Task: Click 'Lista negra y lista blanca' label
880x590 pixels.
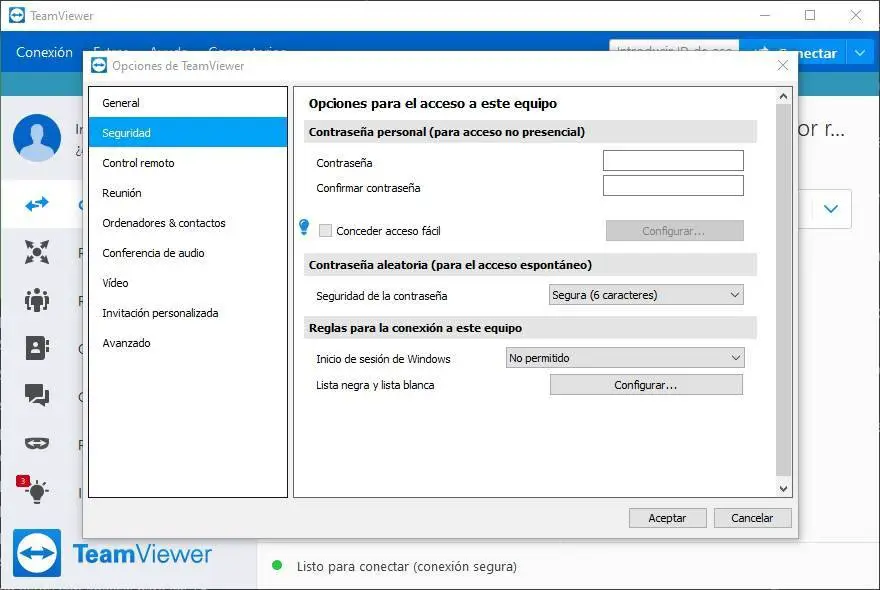Action: (375, 385)
